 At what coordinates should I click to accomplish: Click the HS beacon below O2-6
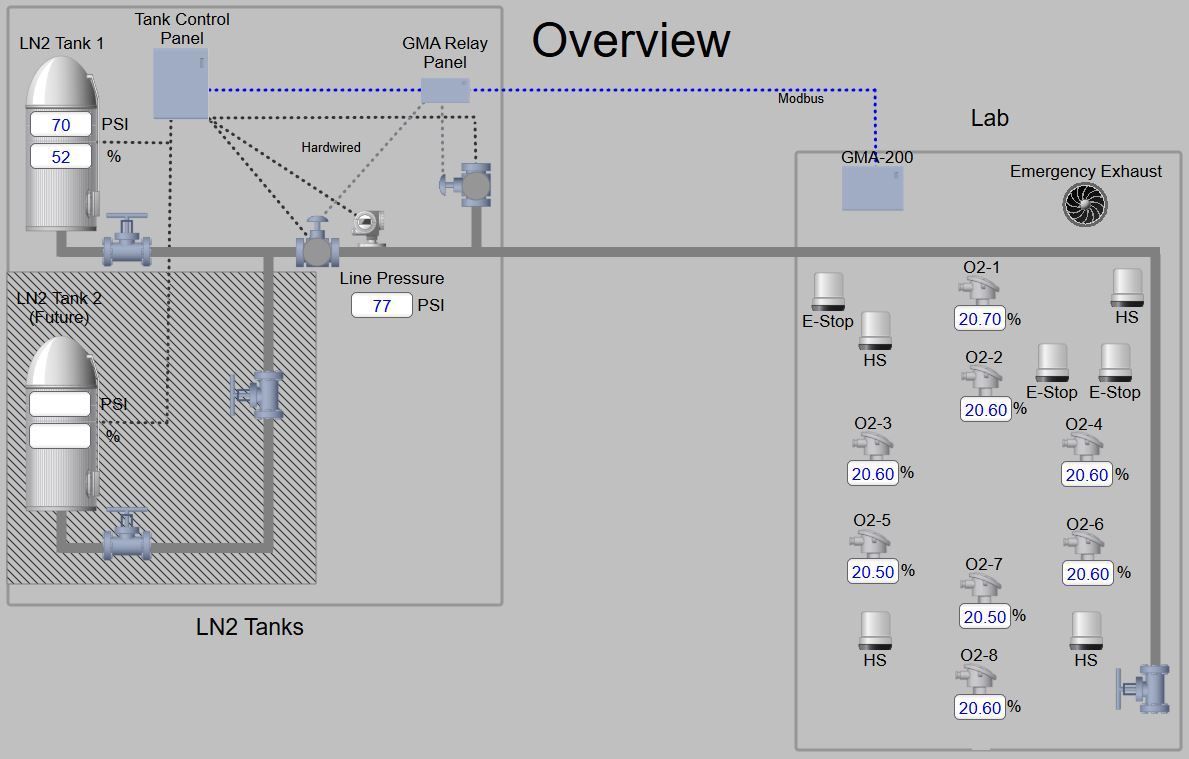tap(1086, 631)
